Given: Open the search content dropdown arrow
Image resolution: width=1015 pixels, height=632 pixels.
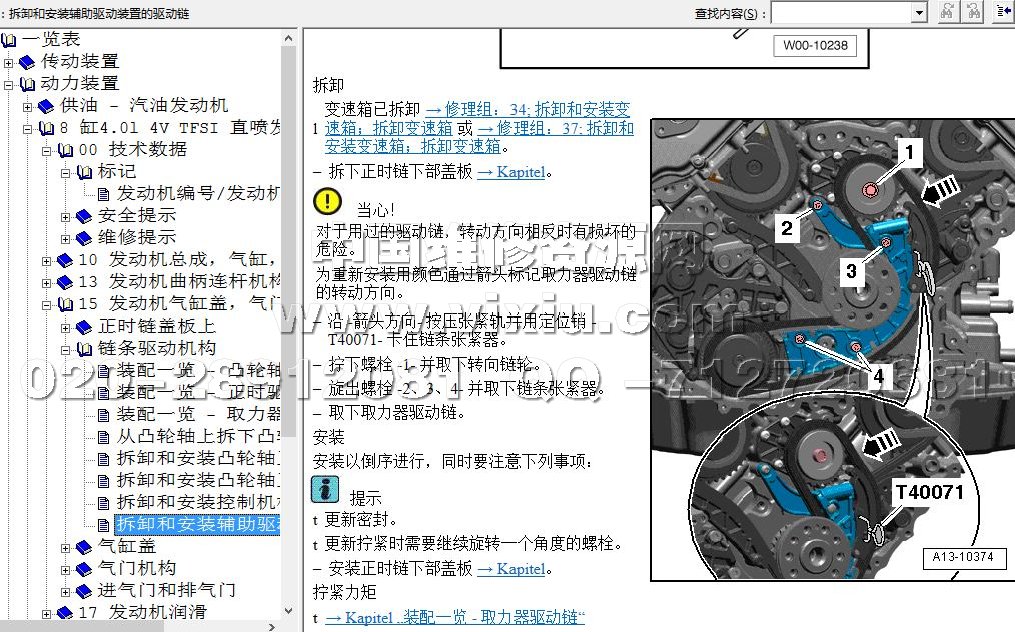Looking at the screenshot, I should click(919, 13).
